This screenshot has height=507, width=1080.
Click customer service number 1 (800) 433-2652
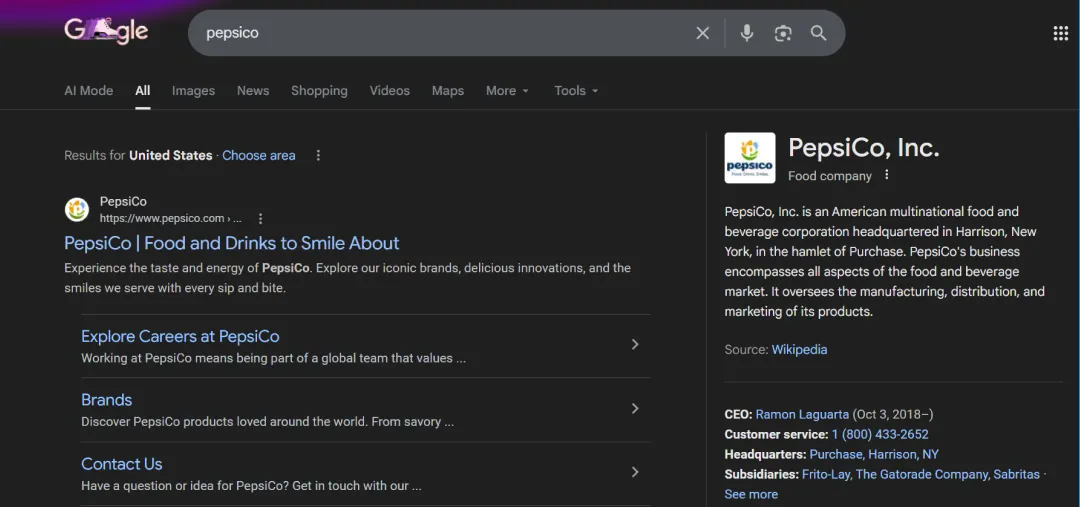click(x=880, y=435)
